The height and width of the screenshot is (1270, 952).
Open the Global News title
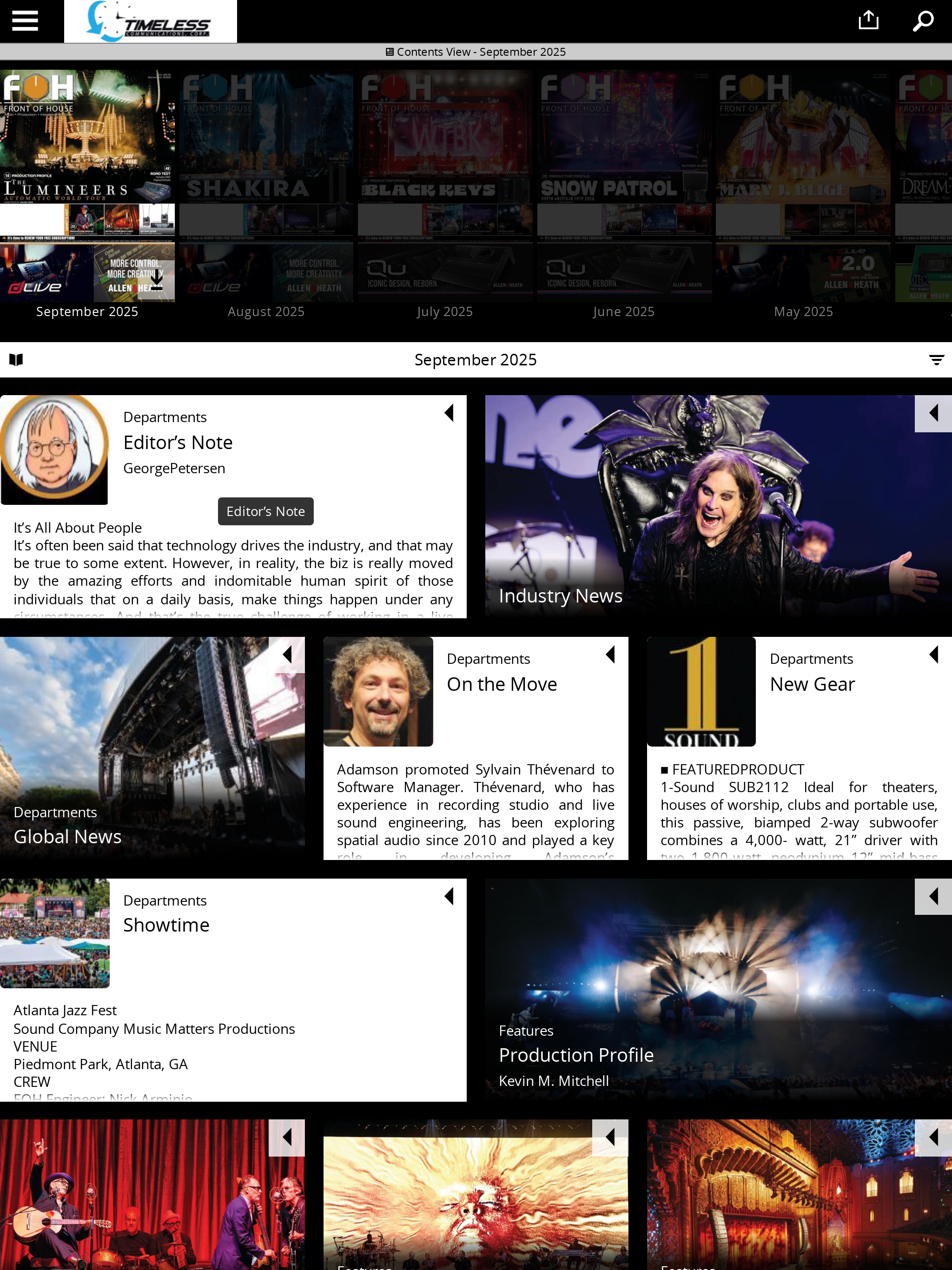[x=68, y=837]
